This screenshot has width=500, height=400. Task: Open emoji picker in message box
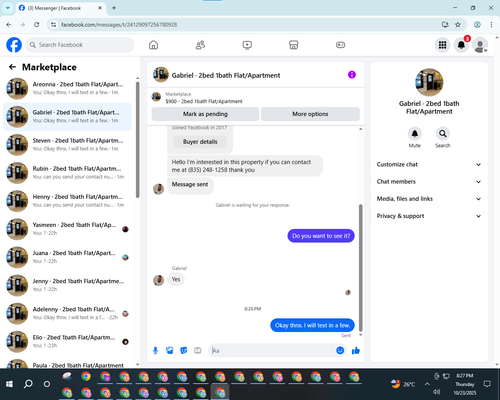click(x=340, y=350)
